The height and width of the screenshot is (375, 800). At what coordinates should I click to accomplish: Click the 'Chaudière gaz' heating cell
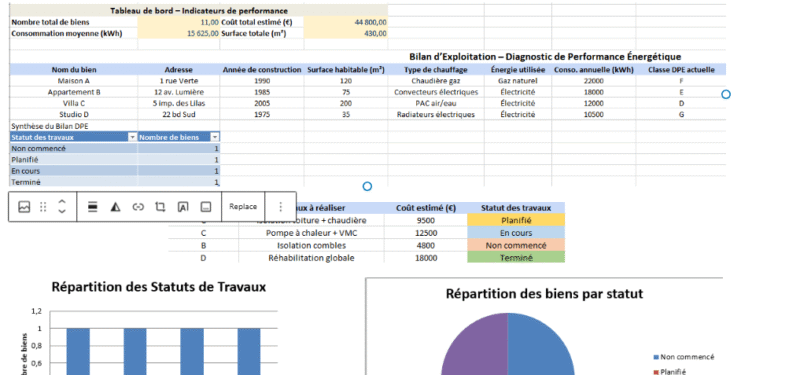pos(436,81)
